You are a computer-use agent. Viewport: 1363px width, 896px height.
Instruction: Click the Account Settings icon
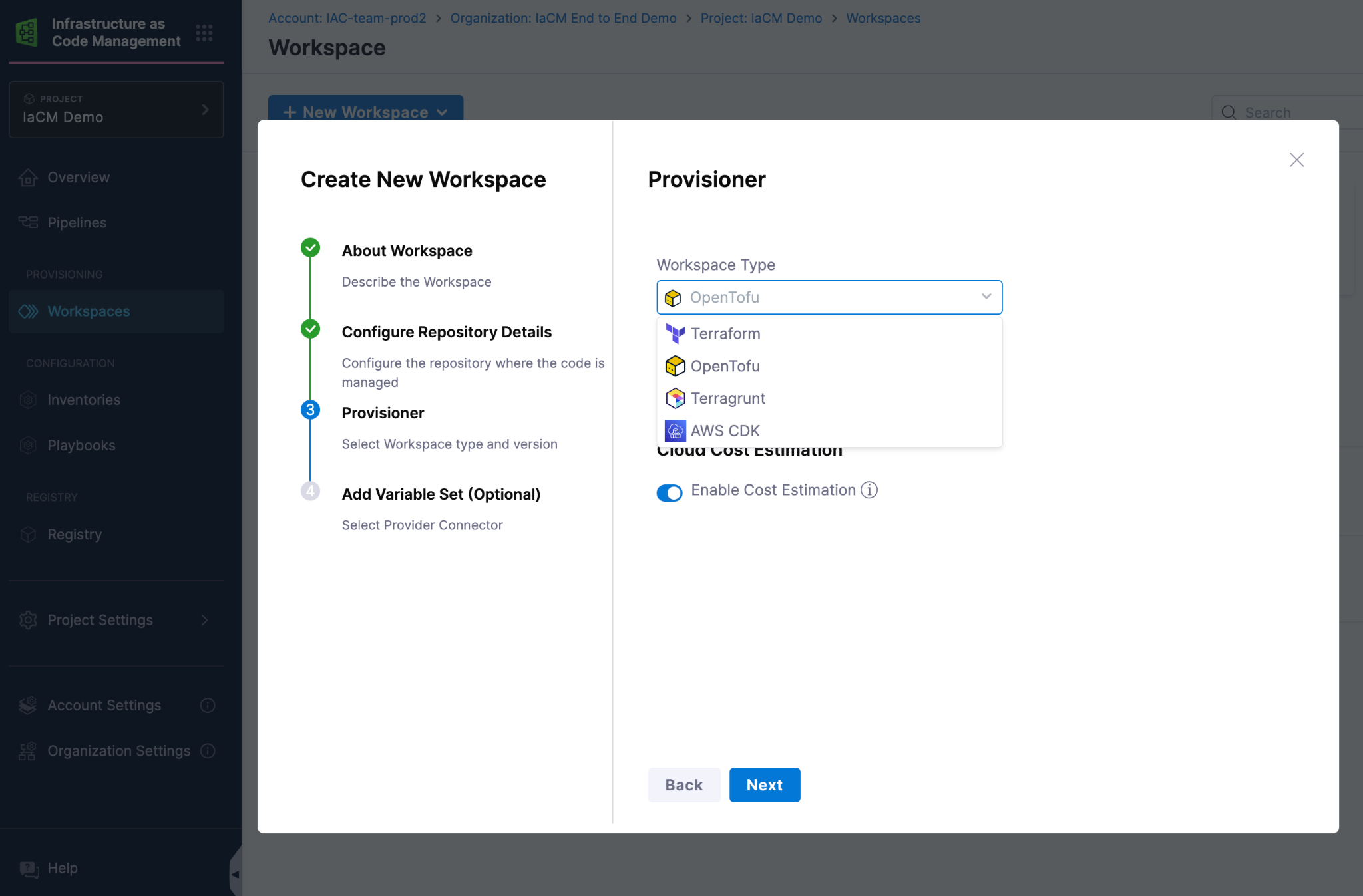tap(28, 705)
